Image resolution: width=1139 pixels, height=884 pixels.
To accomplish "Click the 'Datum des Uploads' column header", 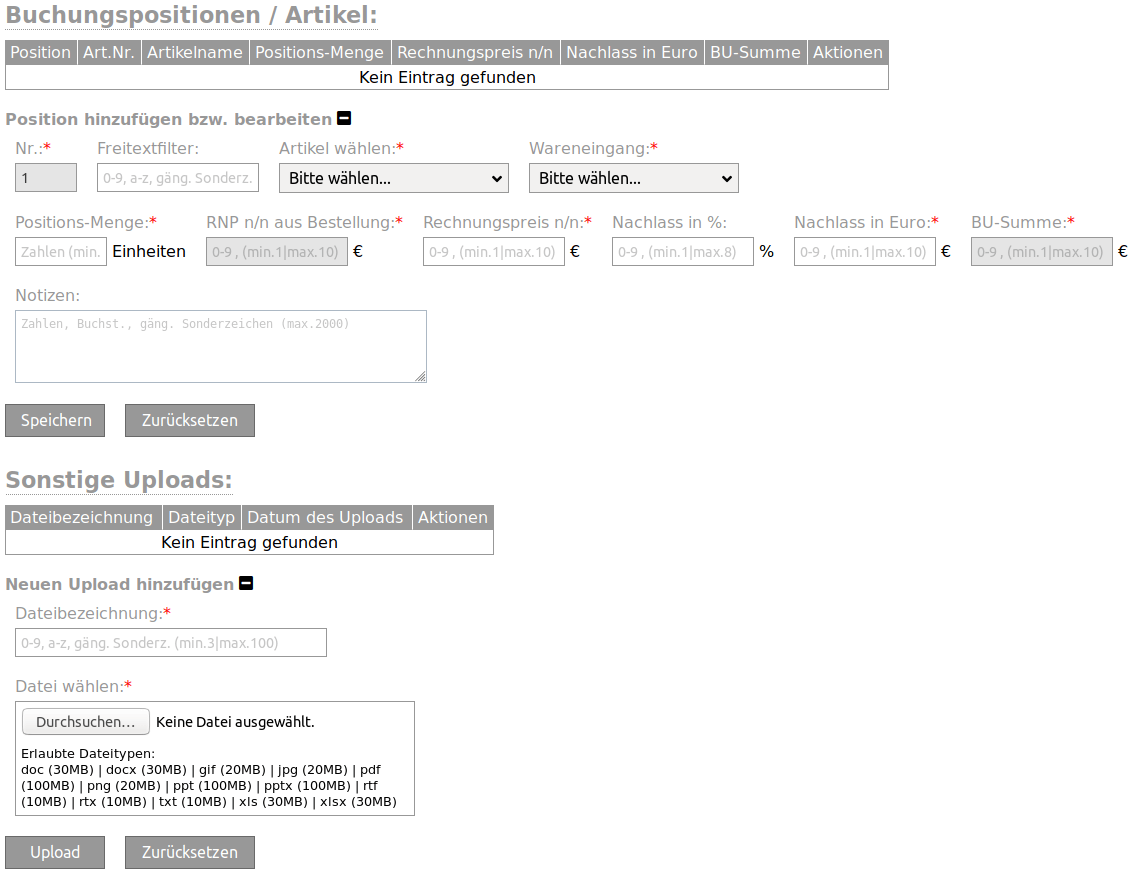I will [x=325, y=517].
